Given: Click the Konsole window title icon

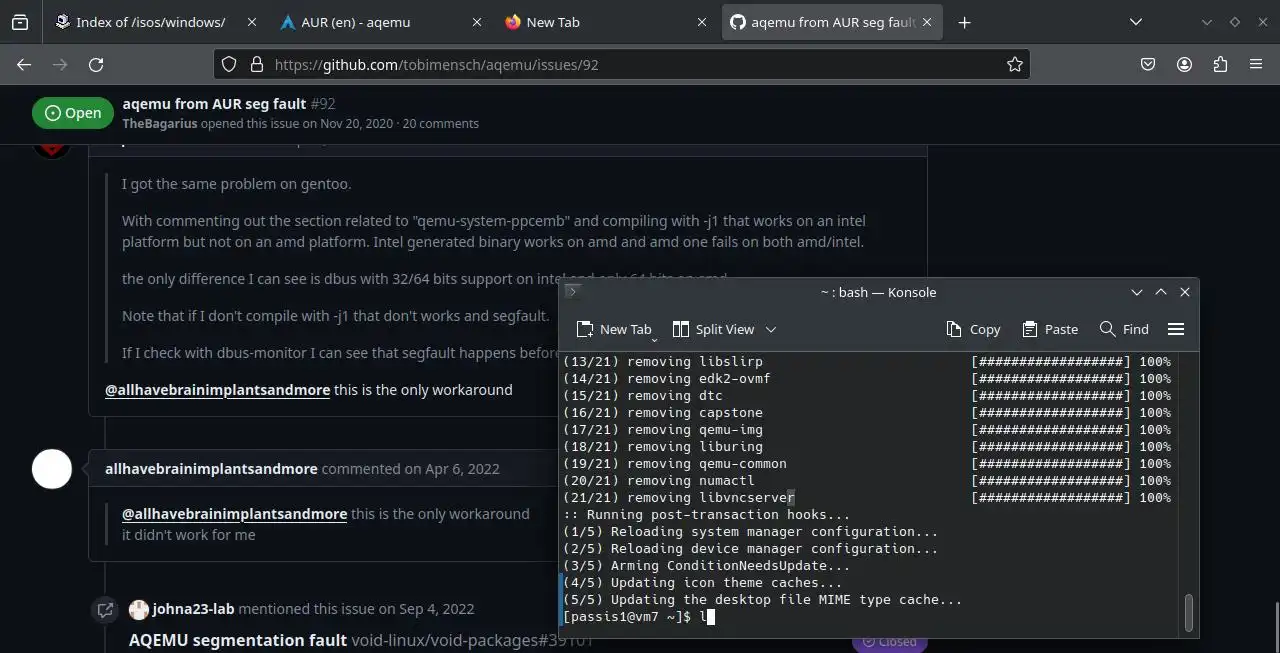Looking at the screenshot, I should click(573, 291).
